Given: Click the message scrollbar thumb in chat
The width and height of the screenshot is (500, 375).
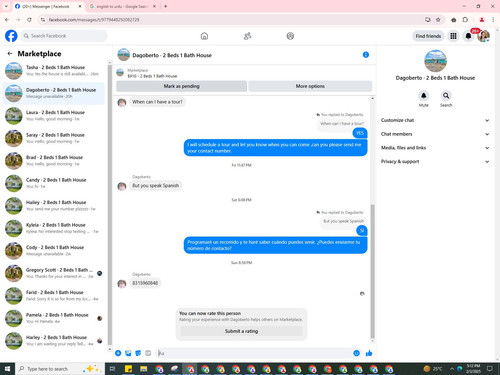Looking at the screenshot, I should [x=372, y=271].
